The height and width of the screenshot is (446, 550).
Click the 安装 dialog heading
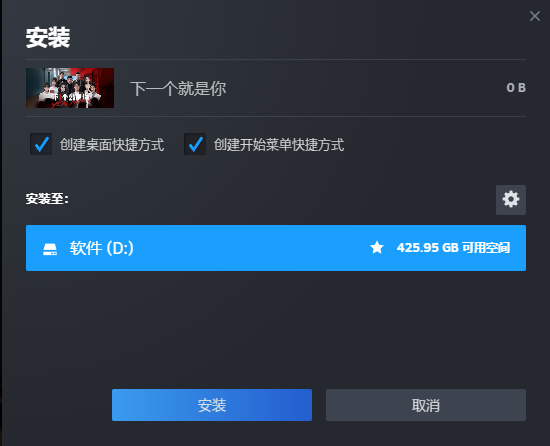pos(48,38)
